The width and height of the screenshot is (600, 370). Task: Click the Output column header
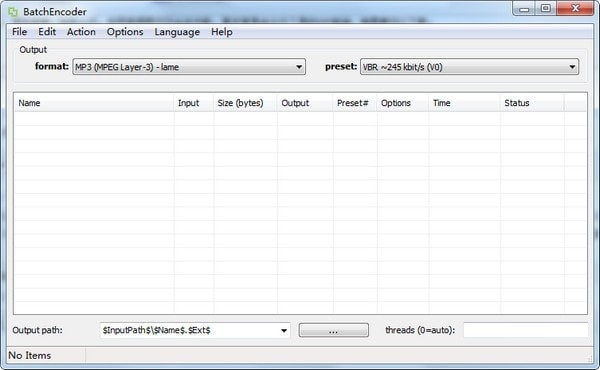click(x=305, y=103)
